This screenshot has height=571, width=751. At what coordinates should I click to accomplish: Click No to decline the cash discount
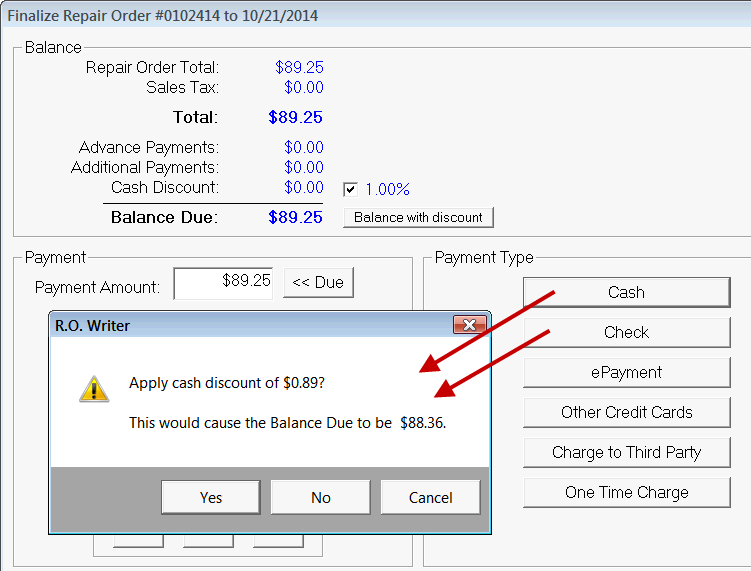click(320, 497)
